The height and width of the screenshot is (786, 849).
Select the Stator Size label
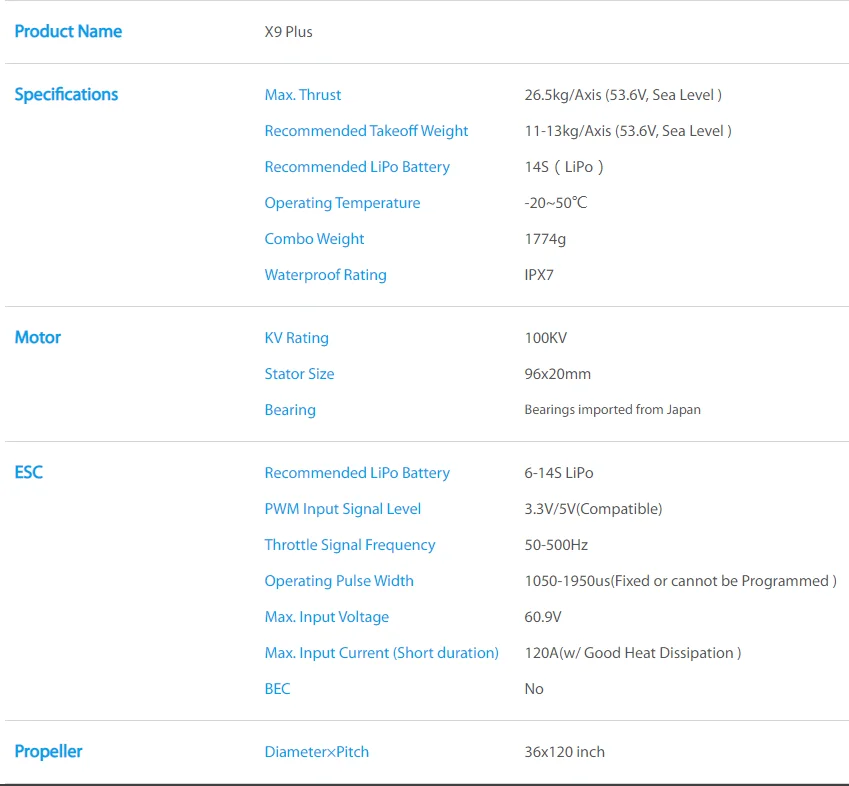point(299,374)
